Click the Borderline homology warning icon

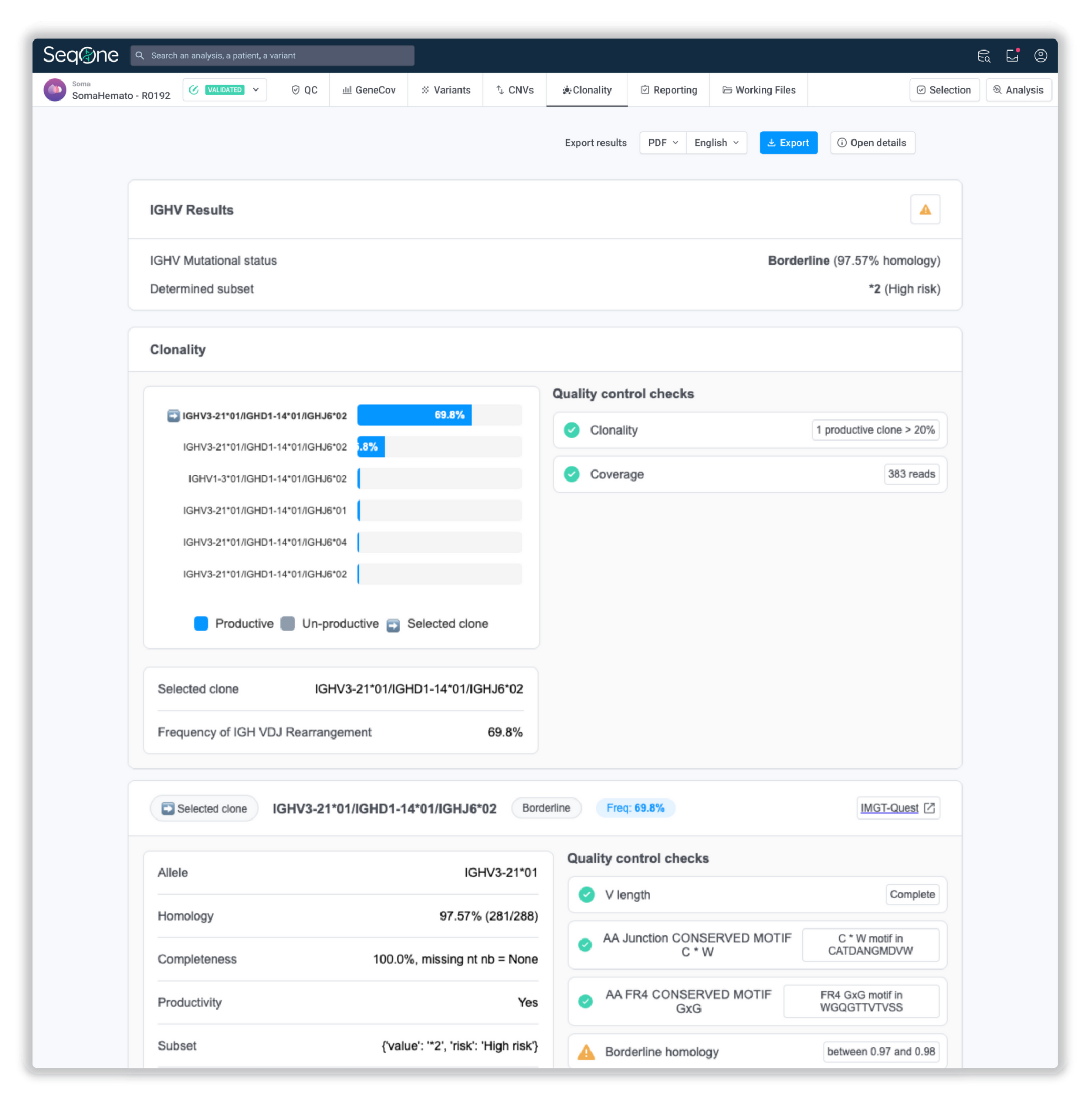586,1052
